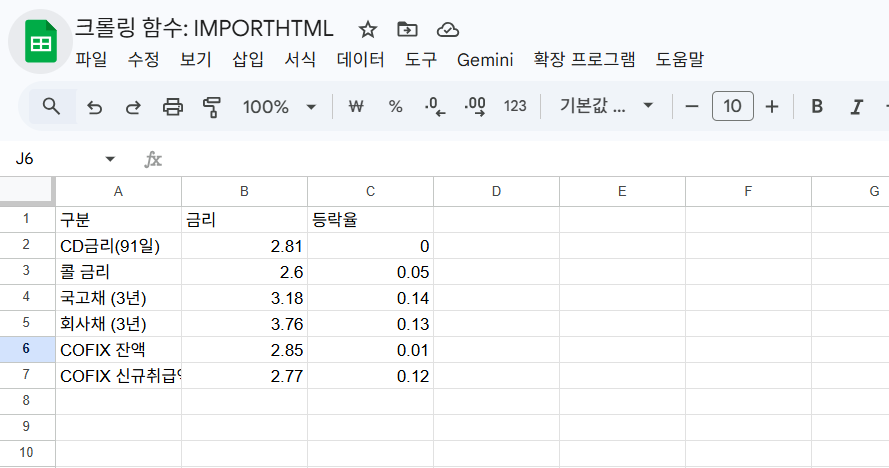The image size is (889, 468).
Task: Select the paint format roller
Action: [211, 107]
